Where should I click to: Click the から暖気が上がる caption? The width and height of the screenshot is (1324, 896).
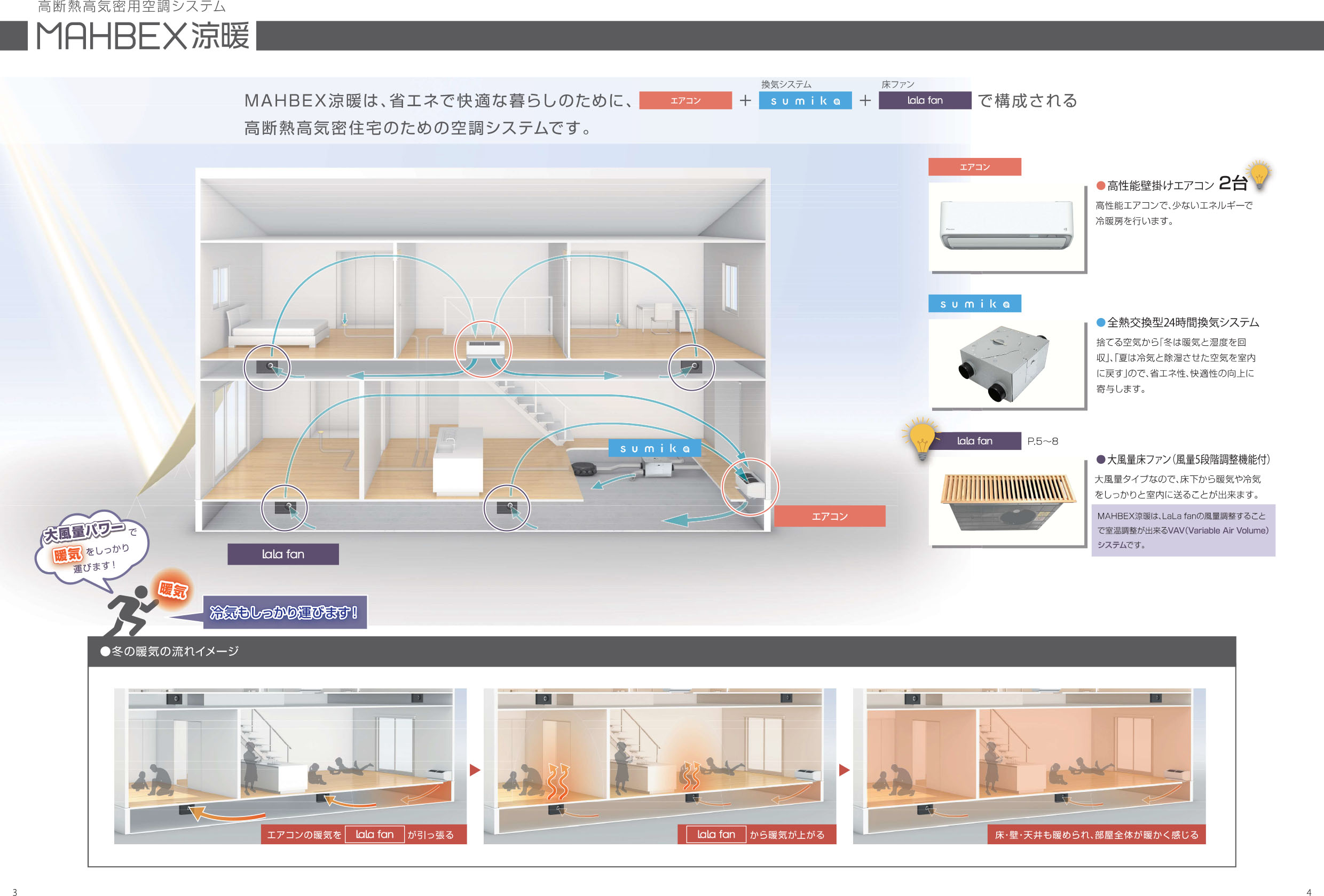[756, 835]
